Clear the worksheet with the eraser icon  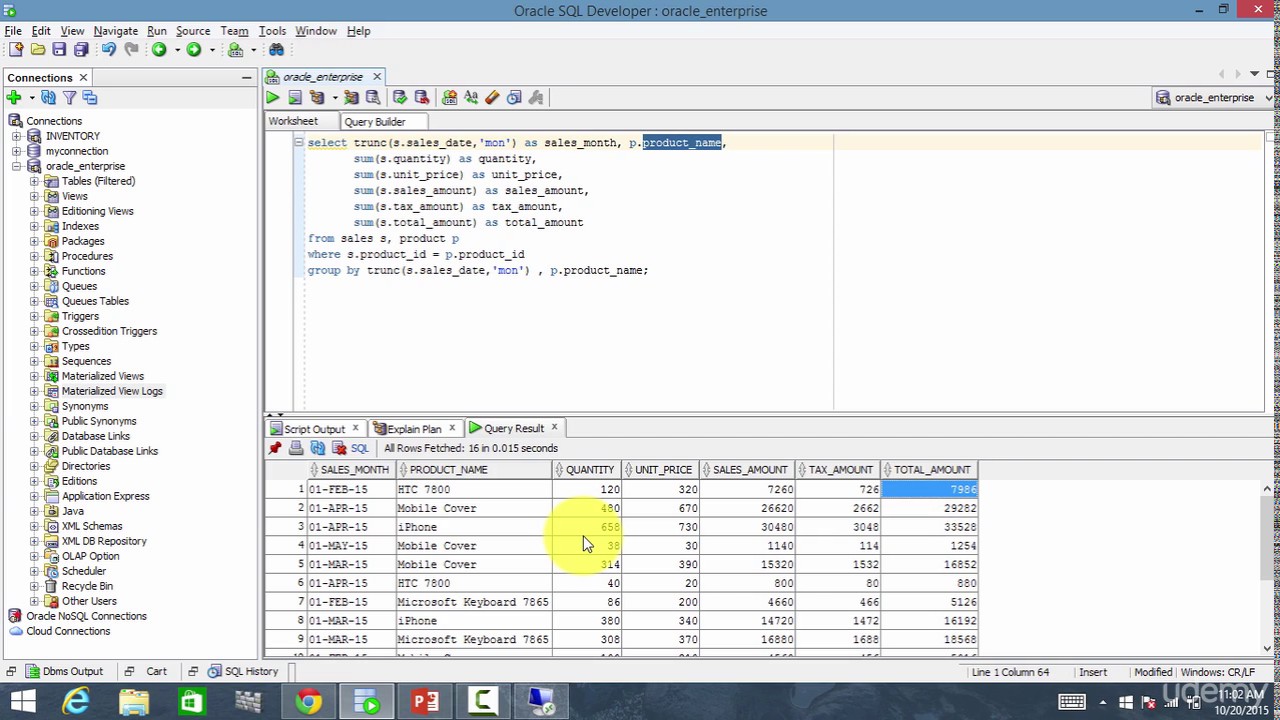(x=492, y=97)
